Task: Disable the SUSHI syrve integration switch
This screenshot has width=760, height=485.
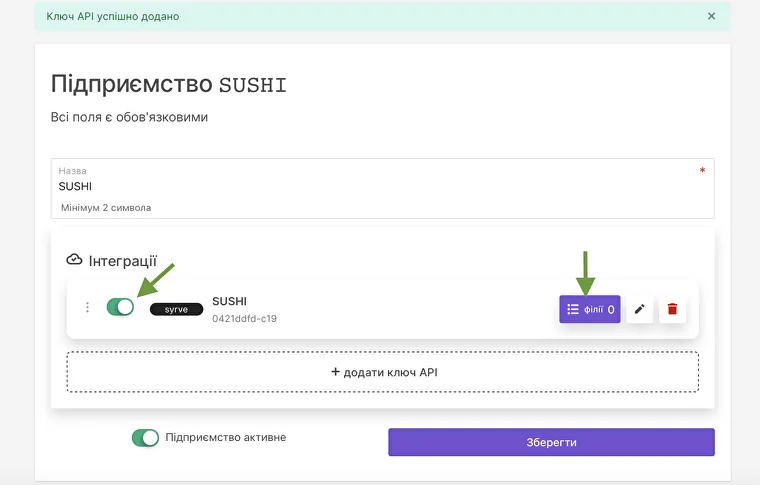Action: point(120,307)
